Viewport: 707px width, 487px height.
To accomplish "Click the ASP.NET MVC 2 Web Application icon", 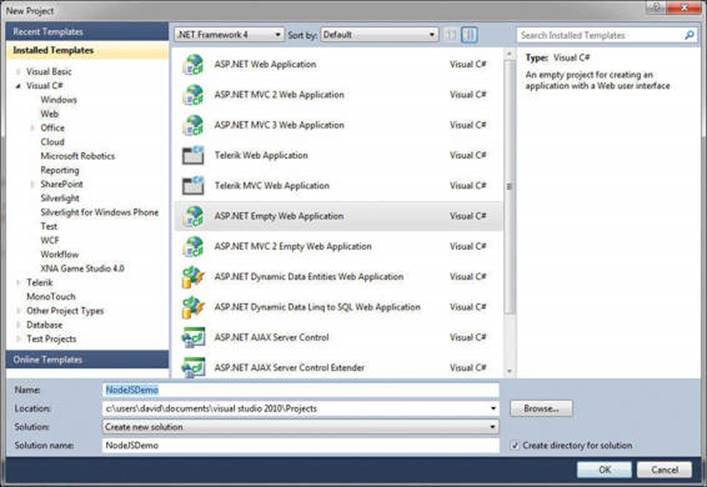I will click(193, 95).
